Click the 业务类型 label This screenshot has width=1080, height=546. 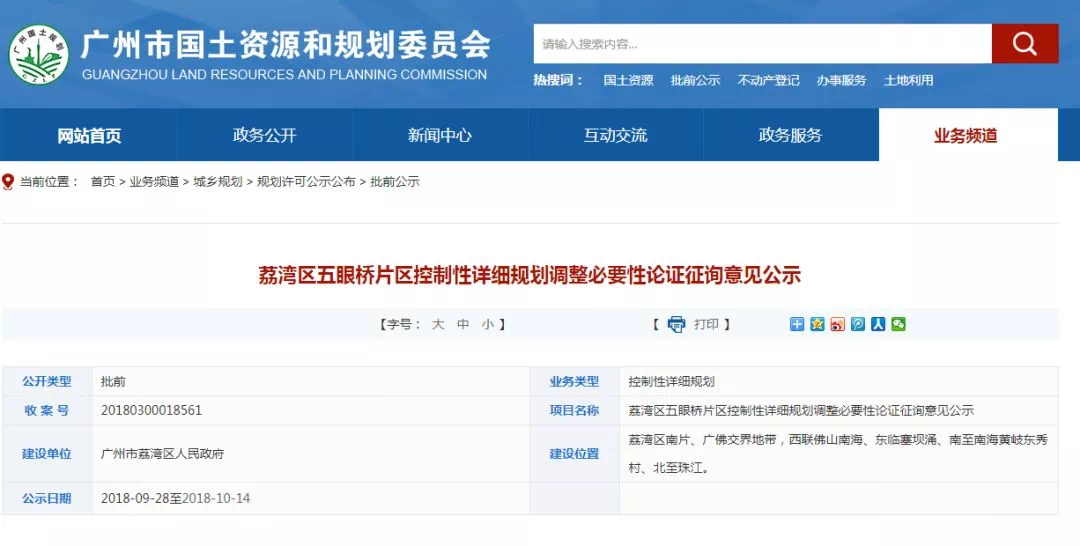(x=574, y=381)
